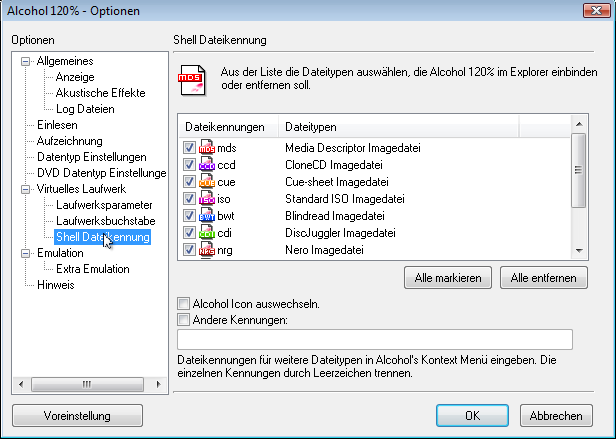The height and width of the screenshot is (439, 616).
Task: Click the mds file type icon
Action: pos(207,148)
